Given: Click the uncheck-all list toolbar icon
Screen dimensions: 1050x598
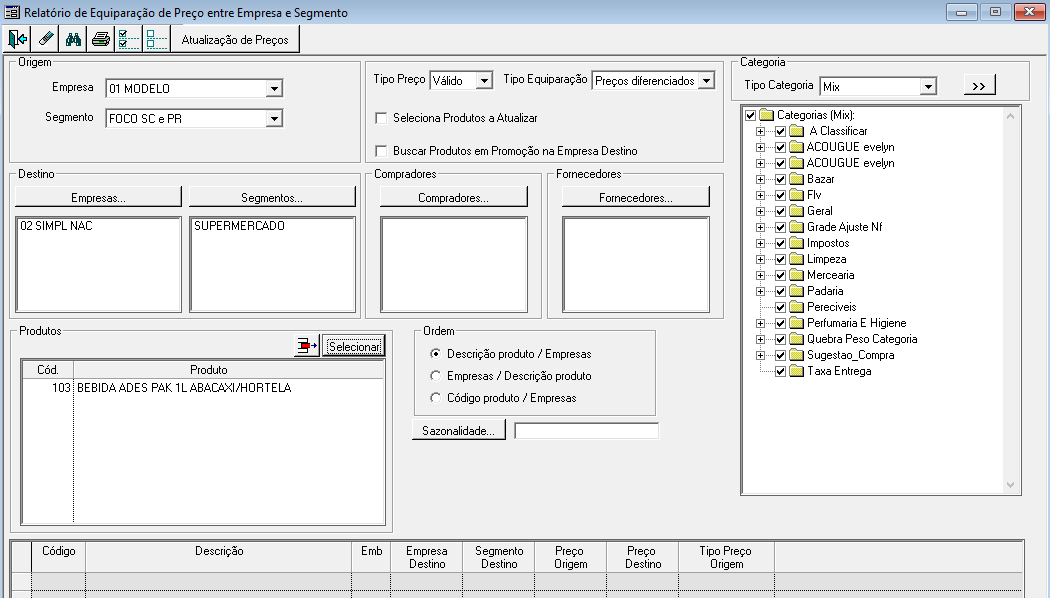Looking at the screenshot, I should (x=156, y=40).
